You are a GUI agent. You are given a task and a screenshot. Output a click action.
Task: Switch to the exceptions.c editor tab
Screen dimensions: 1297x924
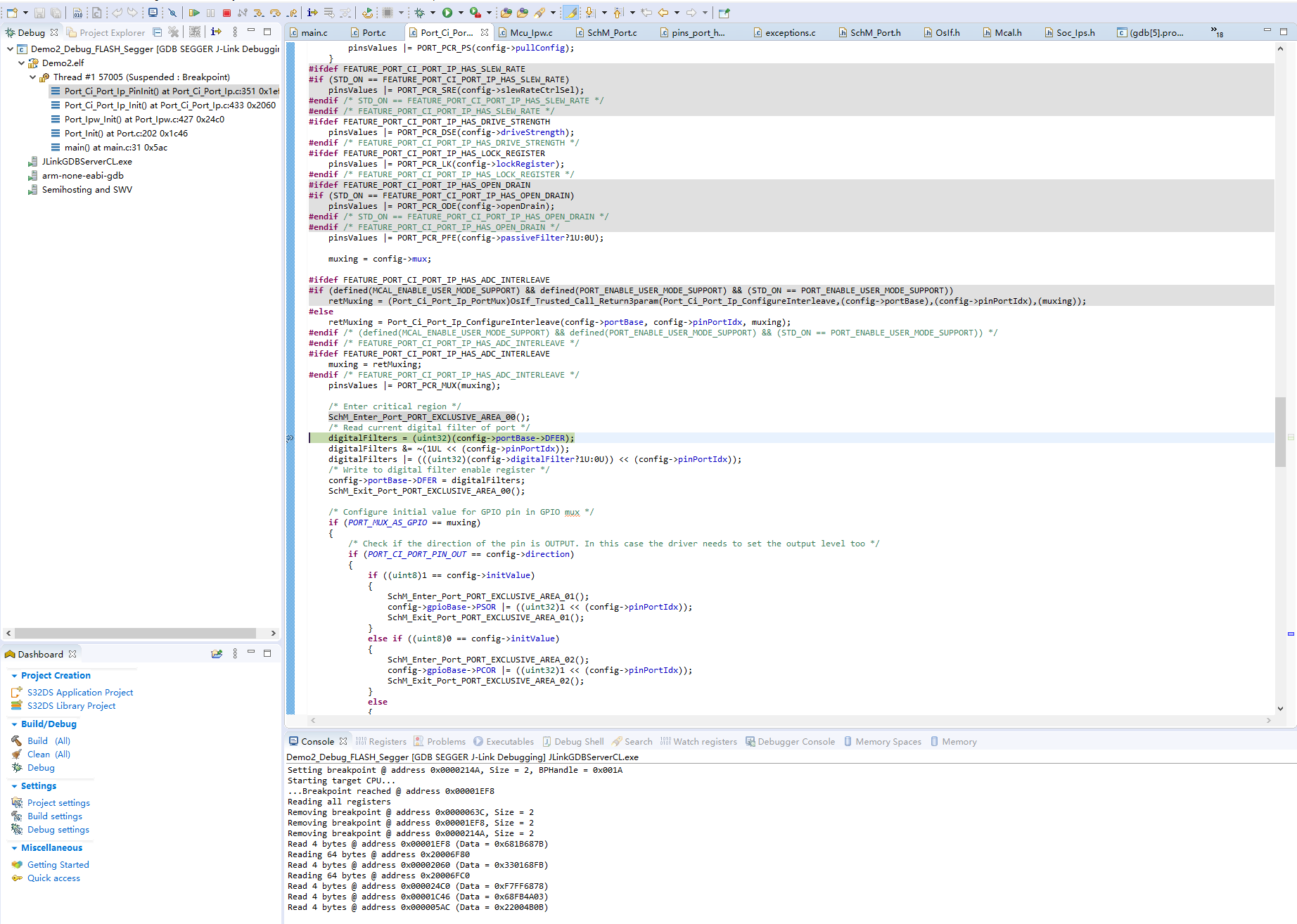(789, 32)
